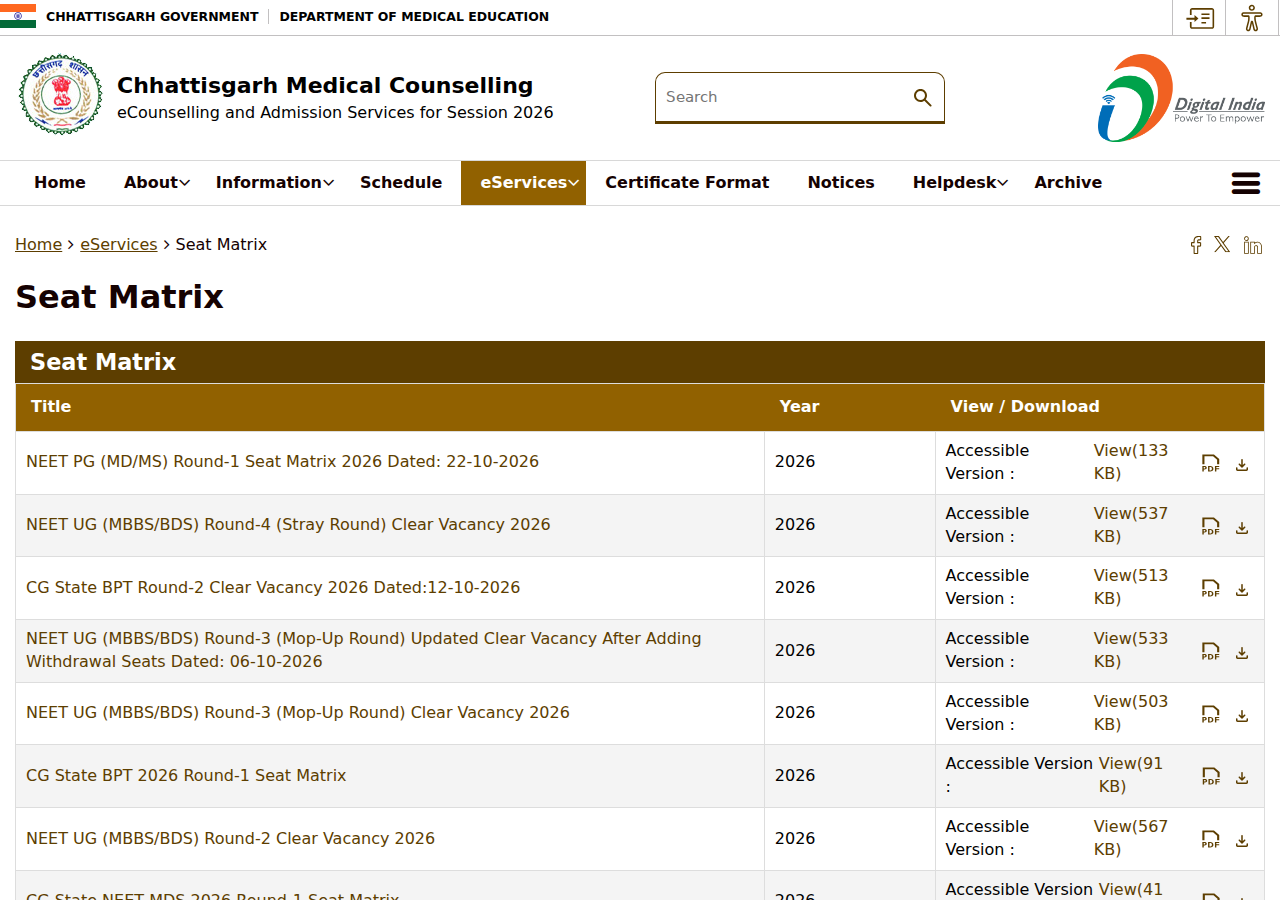Image resolution: width=1280 pixels, height=900 pixels.
Task: Open the accessibility options icon
Action: pos(1251,18)
